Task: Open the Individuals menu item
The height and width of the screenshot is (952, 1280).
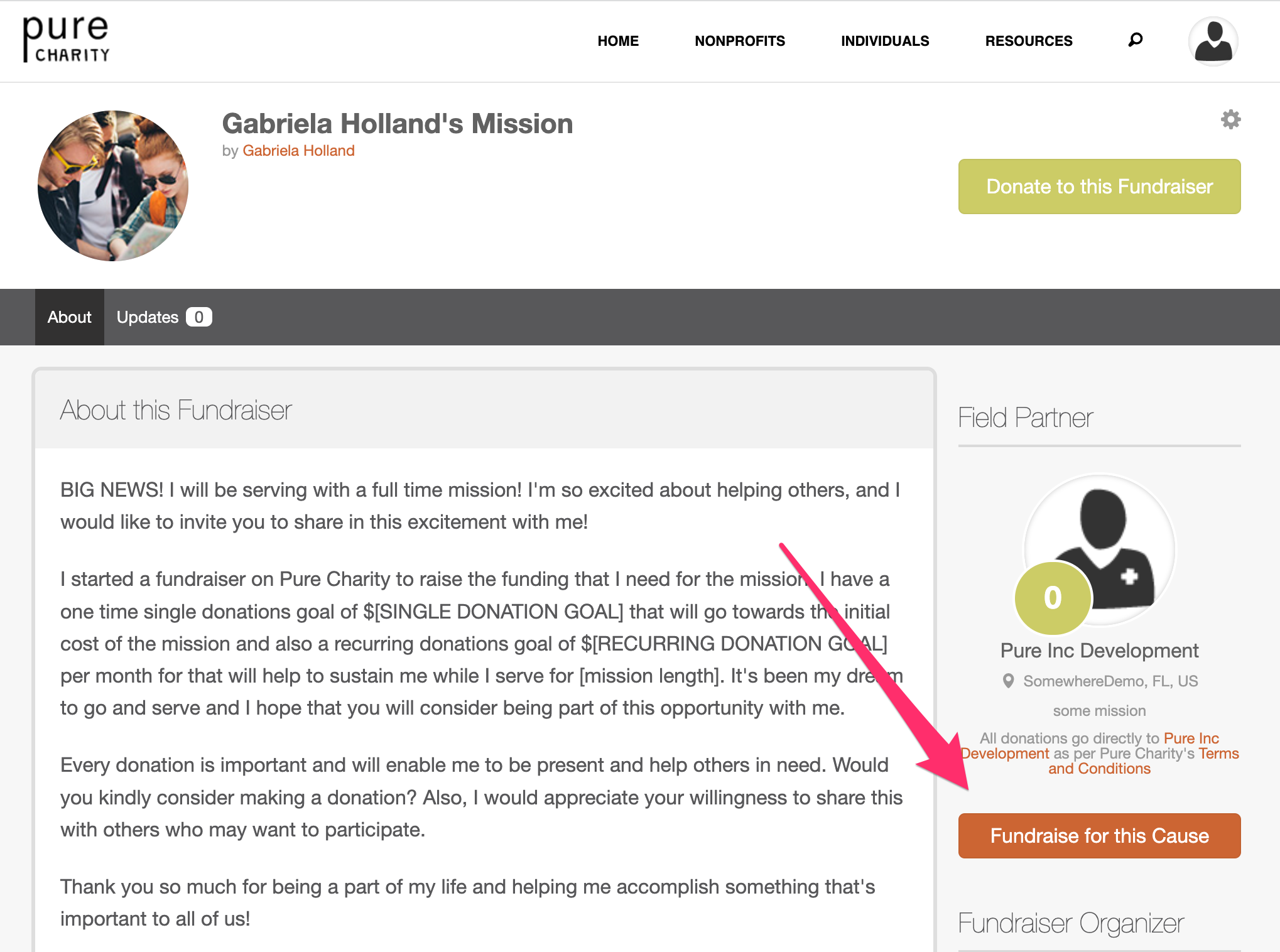Action: tap(885, 41)
